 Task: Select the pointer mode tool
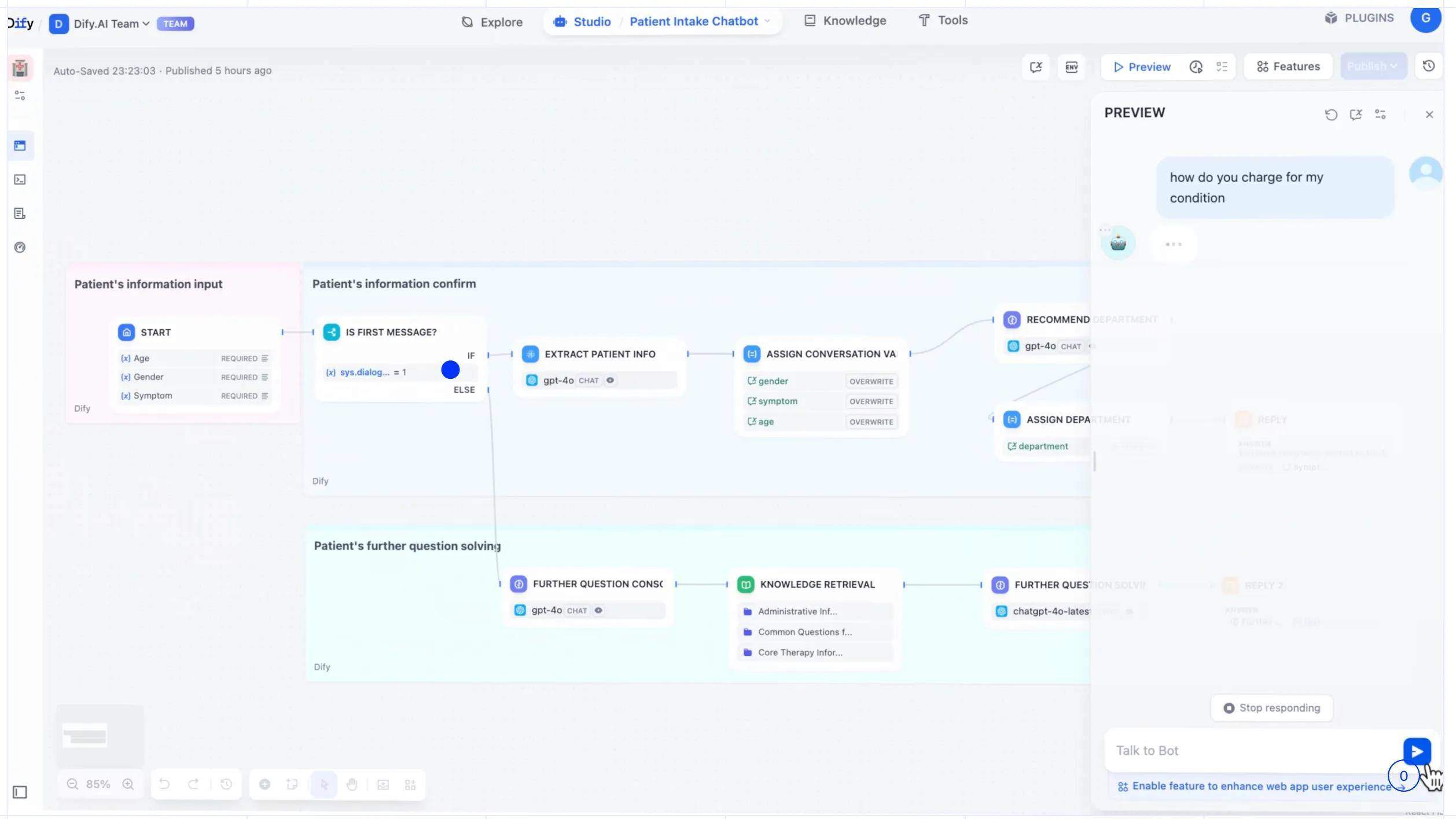point(323,784)
